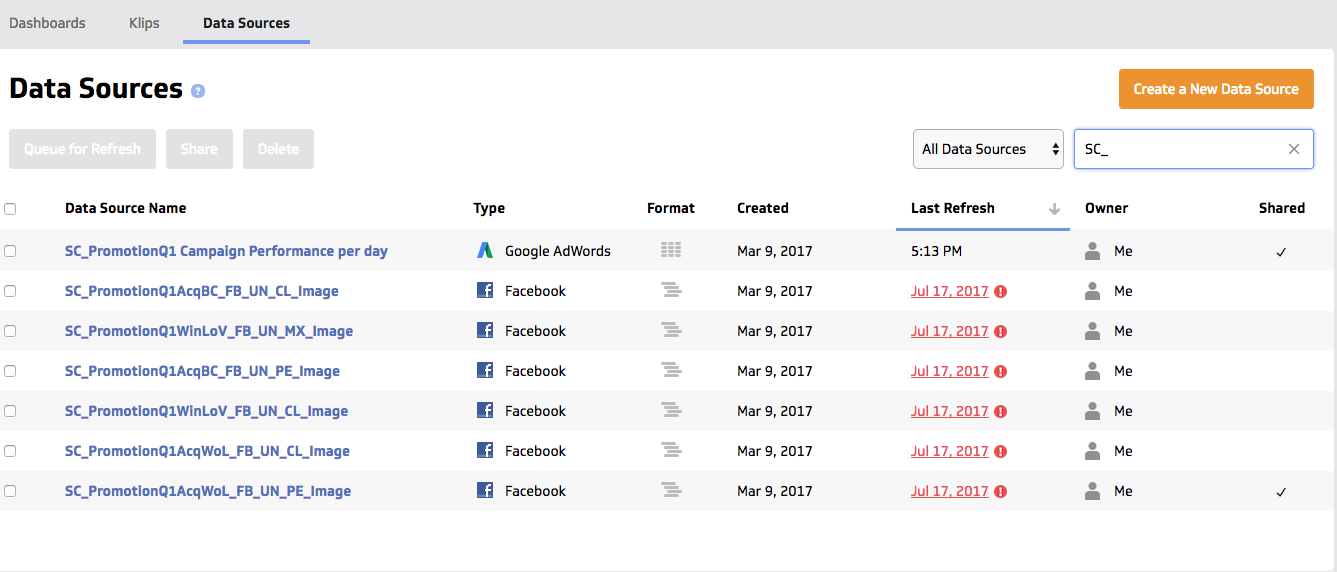Image resolution: width=1337 pixels, height=572 pixels.
Task: Click red error icon for SC_PromotionQ1WinLoV_FB_UN_MX_Image
Action: click(1001, 331)
